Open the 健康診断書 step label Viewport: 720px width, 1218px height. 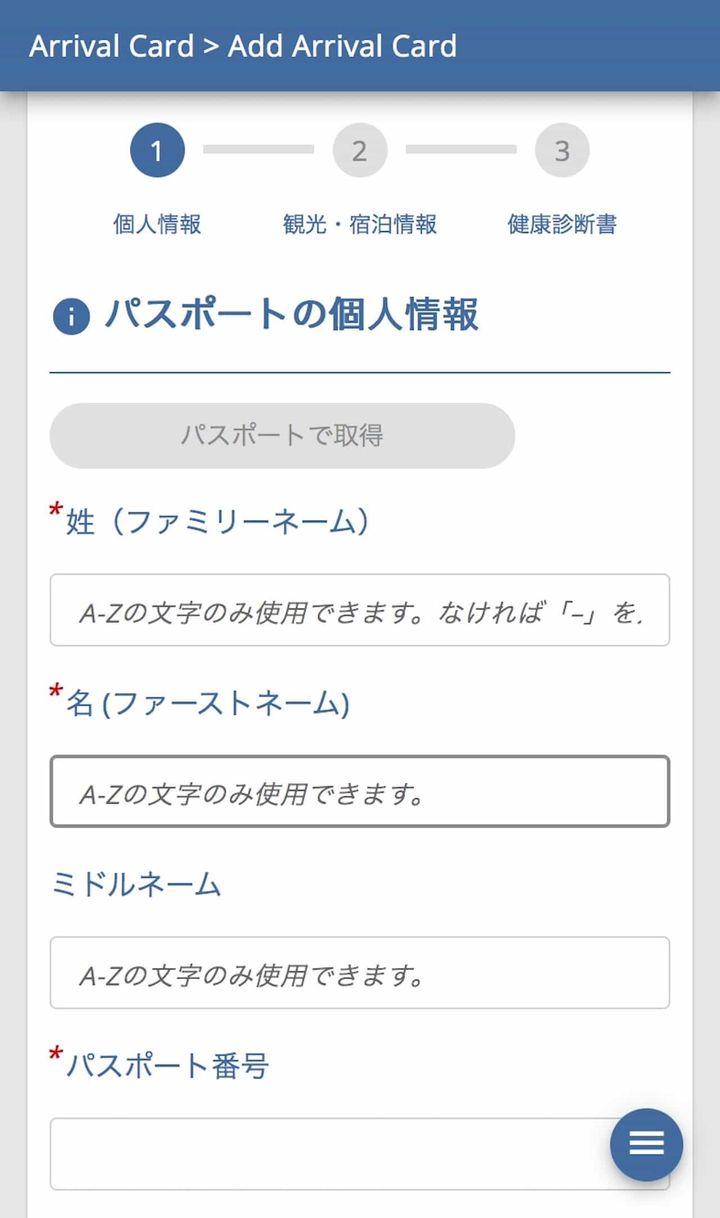[x=562, y=224]
